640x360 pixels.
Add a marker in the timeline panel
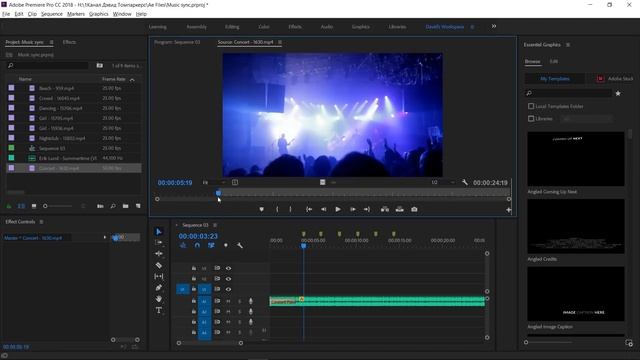pos(226,245)
